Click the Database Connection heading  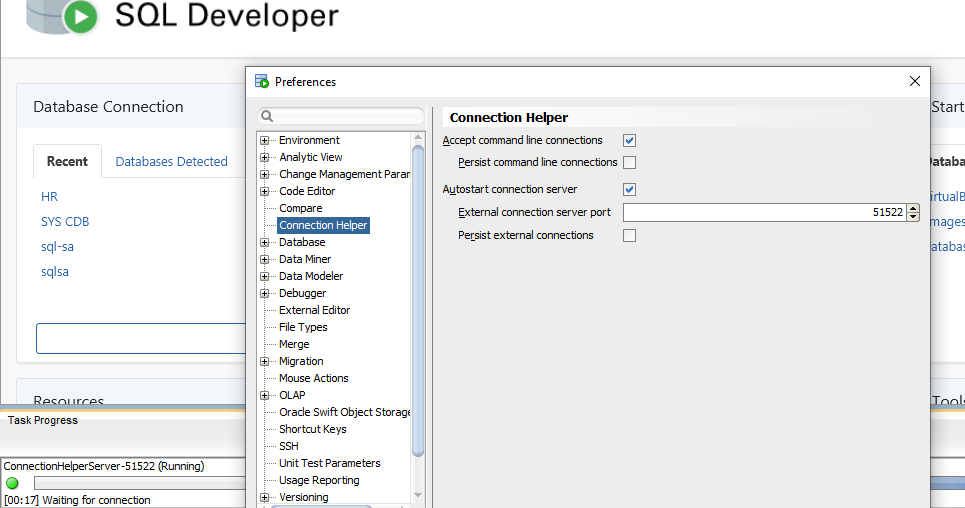tap(108, 107)
